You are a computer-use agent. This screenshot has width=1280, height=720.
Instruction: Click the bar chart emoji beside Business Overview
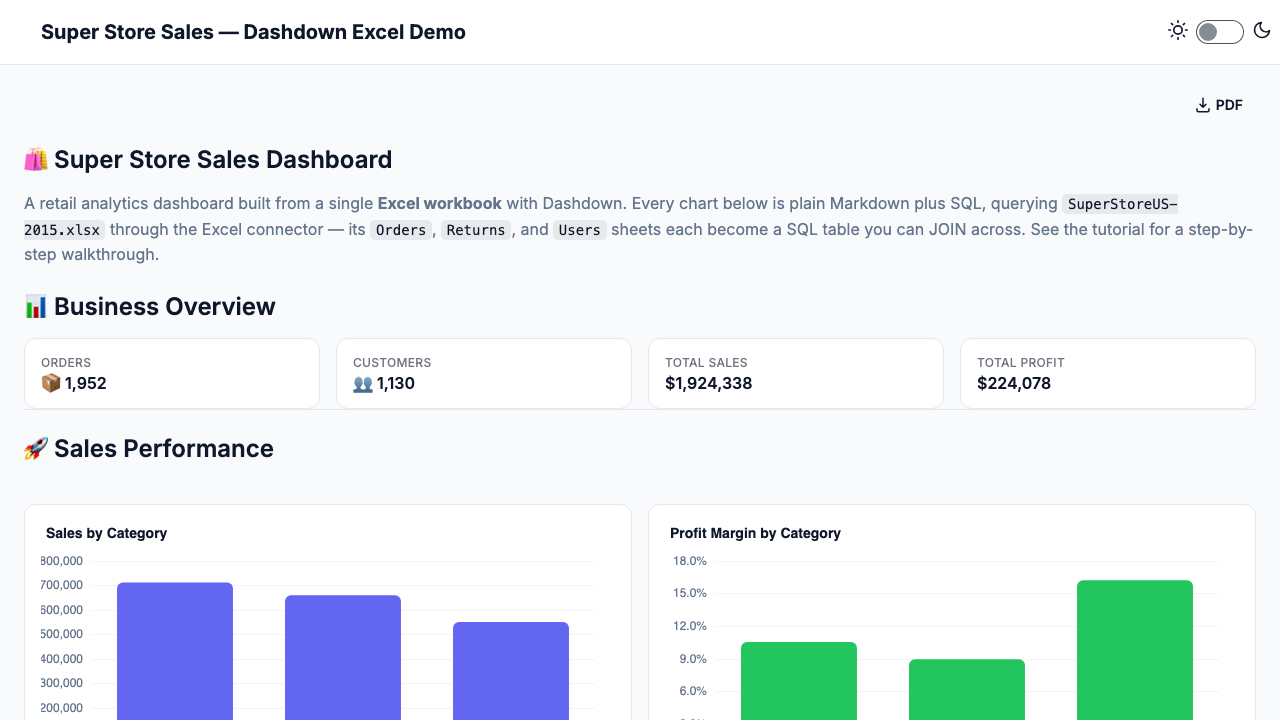click(x=36, y=307)
